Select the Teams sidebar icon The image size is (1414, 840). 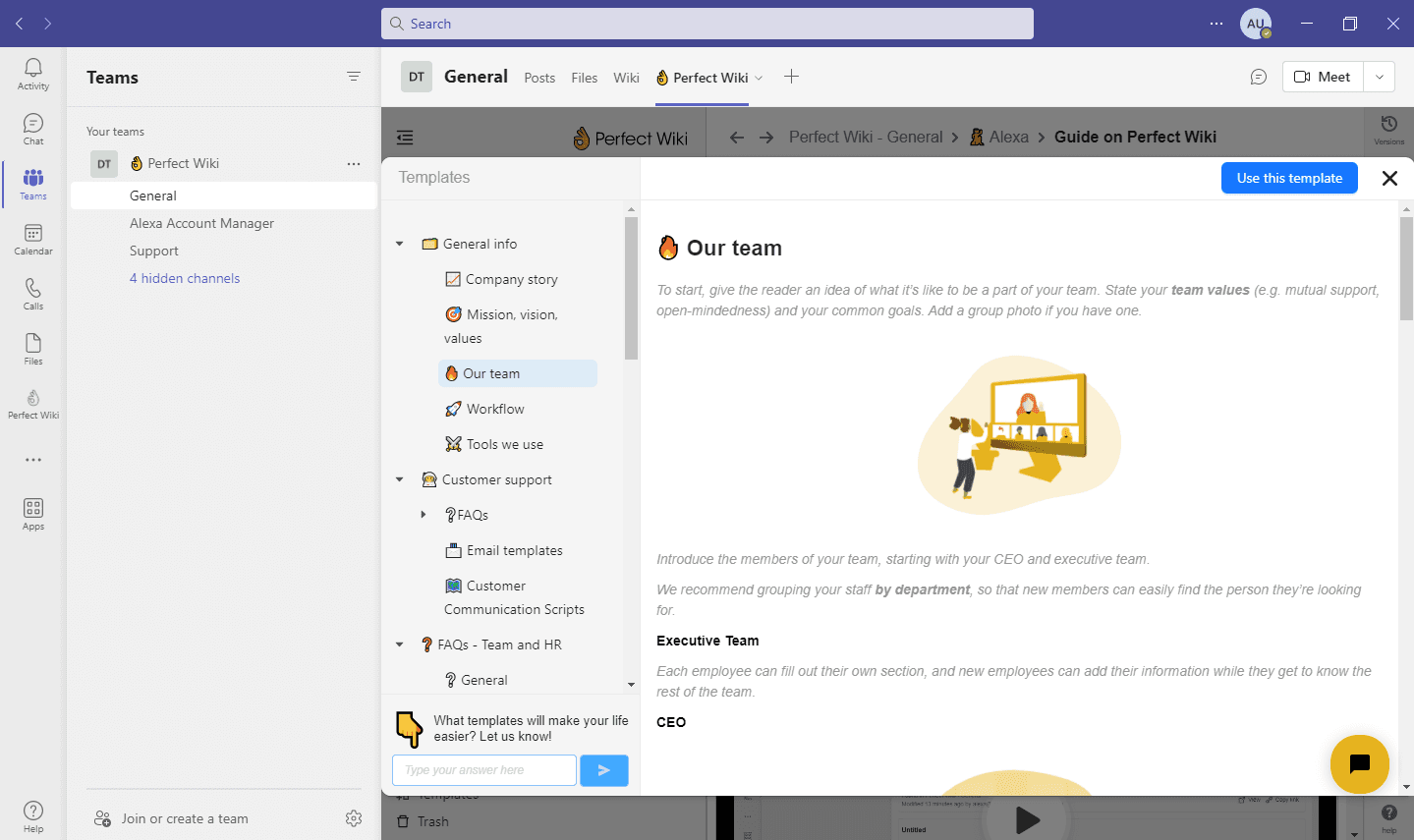pyautogui.click(x=33, y=184)
